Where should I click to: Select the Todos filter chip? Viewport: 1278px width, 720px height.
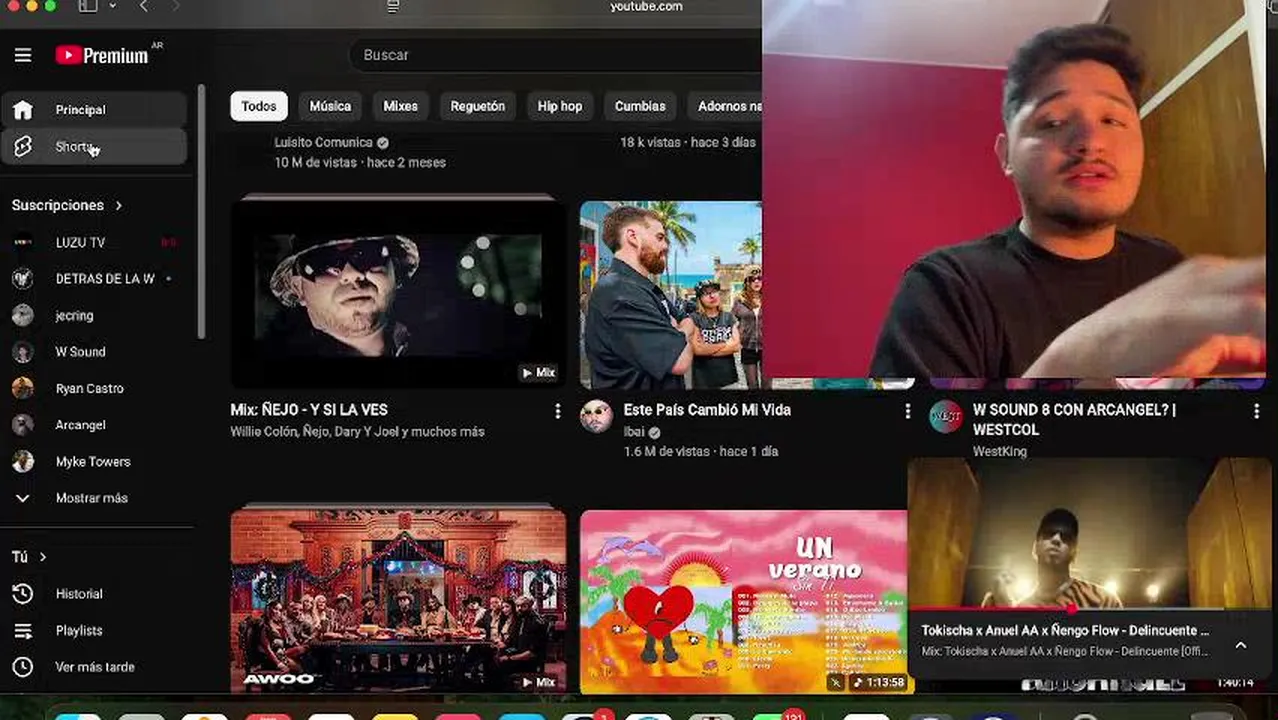click(x=259, y=106)
